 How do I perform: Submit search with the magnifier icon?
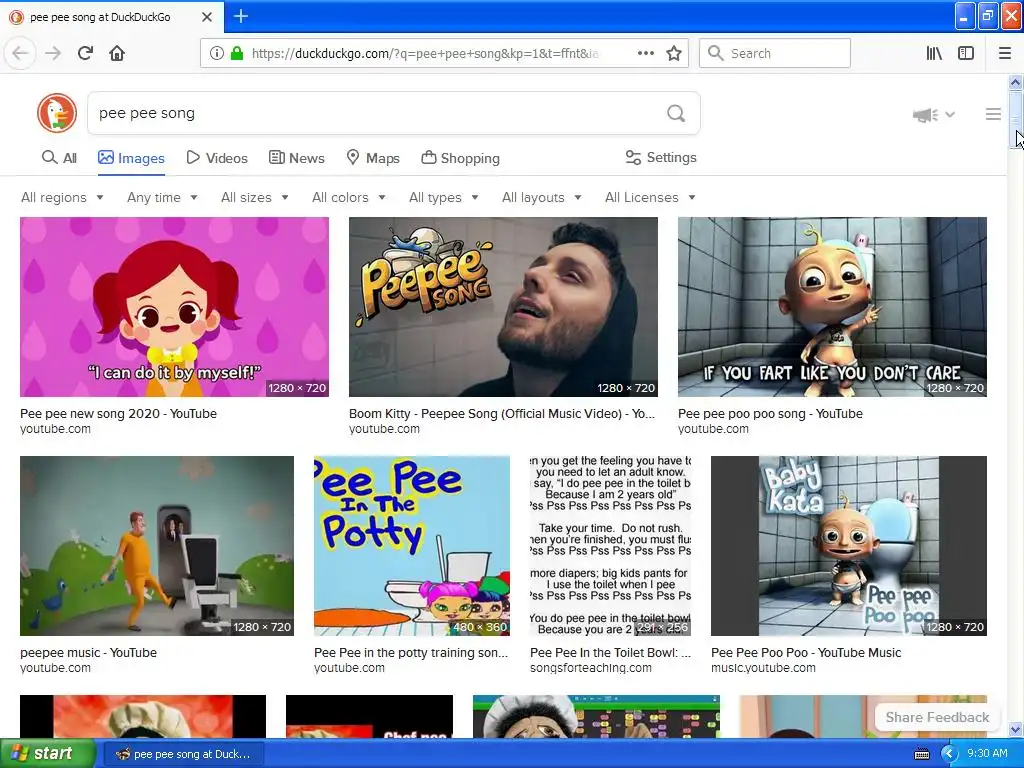point(676,114)
